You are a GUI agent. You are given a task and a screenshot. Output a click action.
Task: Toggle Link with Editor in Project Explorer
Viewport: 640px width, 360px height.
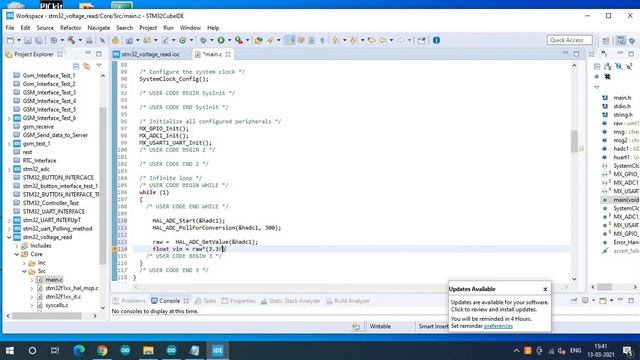click(87, 66)
